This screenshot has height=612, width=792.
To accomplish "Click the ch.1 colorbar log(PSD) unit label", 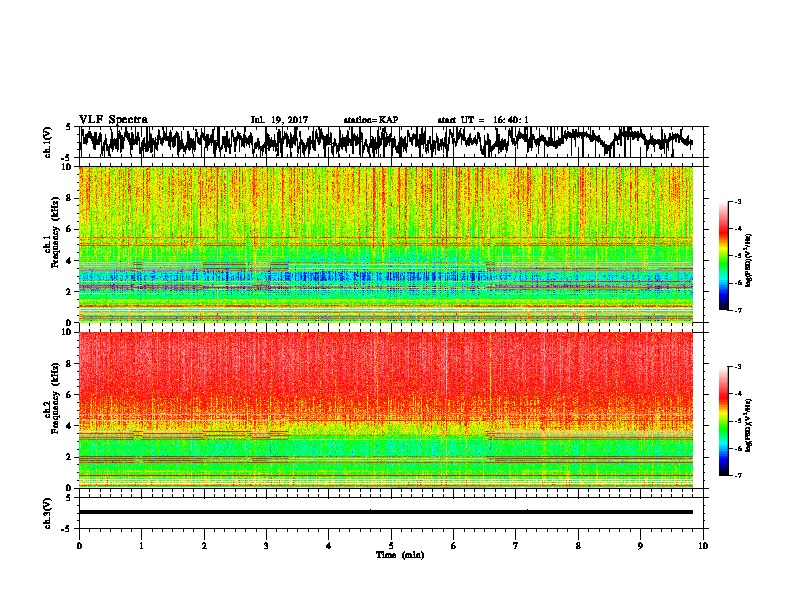I will [748, 261].
